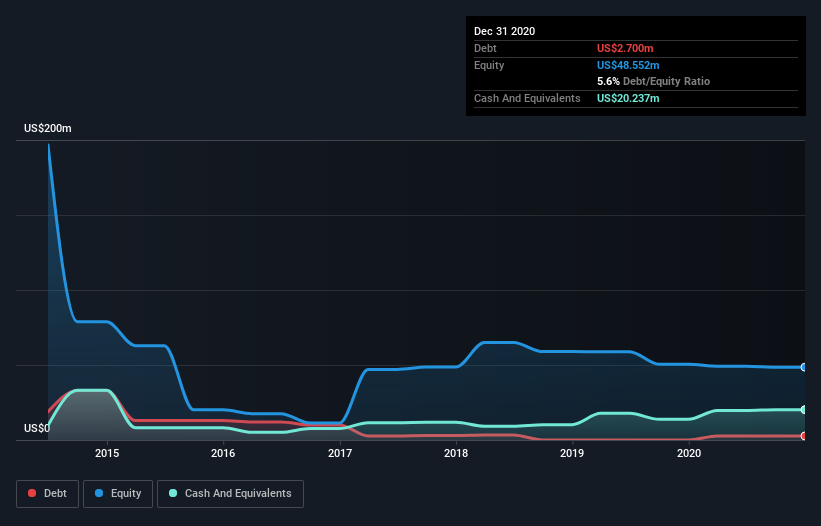Click the red Debt legend dot
Image resolution: width=821 pixels, height=526 pixels.
[32, 493]
